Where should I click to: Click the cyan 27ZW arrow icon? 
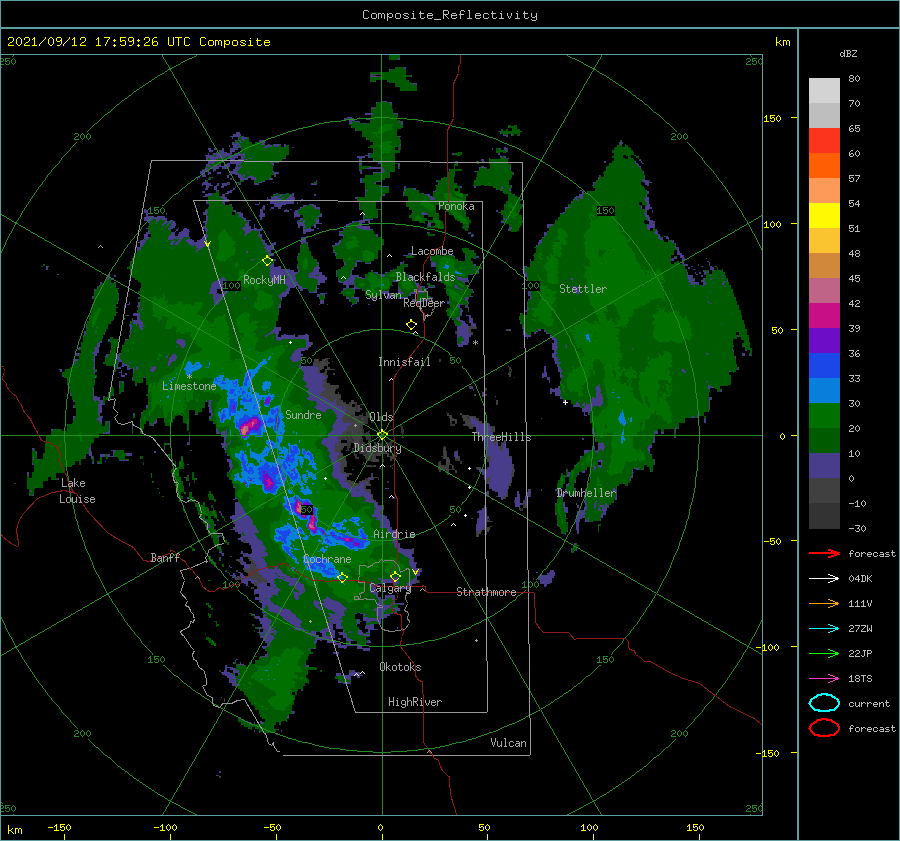(x=824, y=628)
